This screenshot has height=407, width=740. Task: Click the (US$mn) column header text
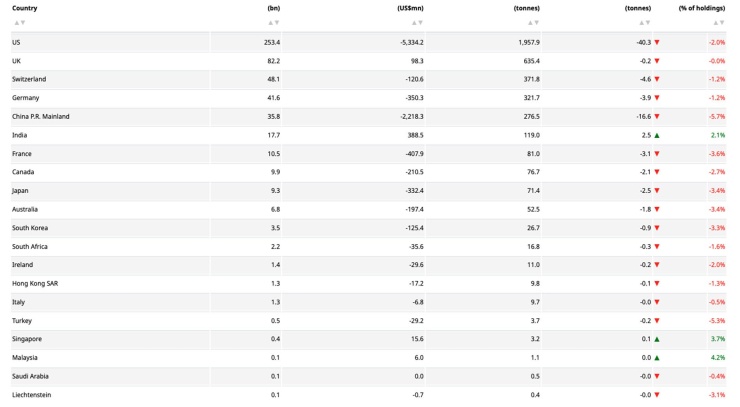pyautogui.click(x=411, y=8)
